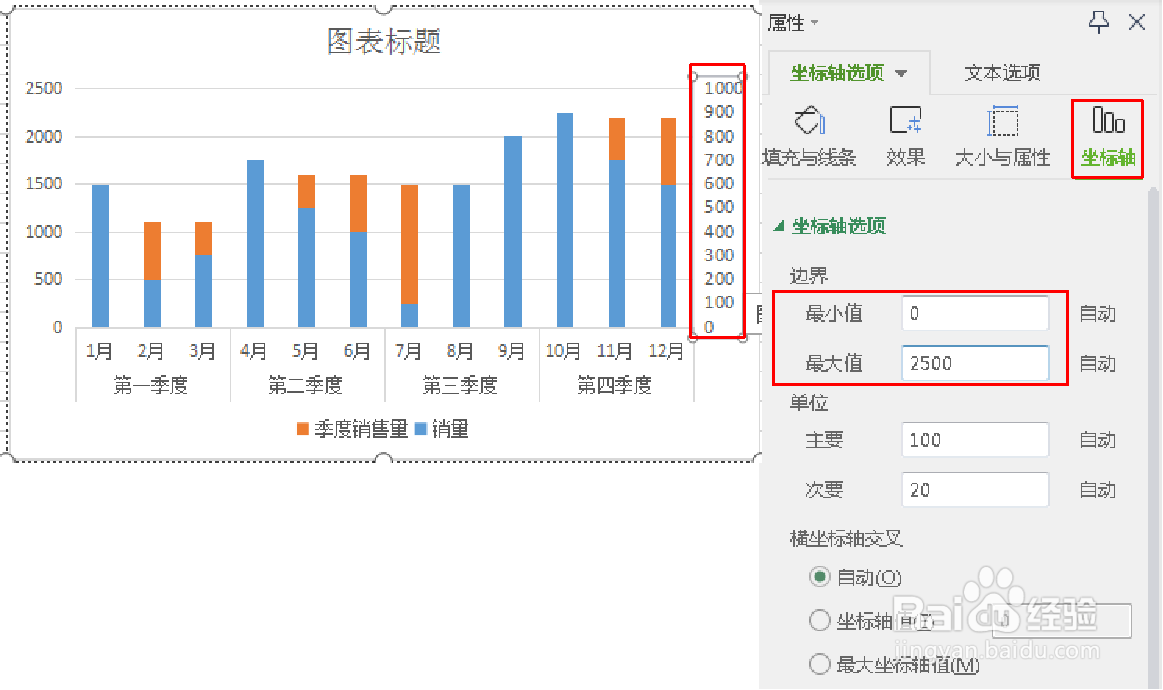The width and height of the screenshot is (1163, 690).
Task: Click the 季度销售量 orange legend swatch
Action: [303, 429]
